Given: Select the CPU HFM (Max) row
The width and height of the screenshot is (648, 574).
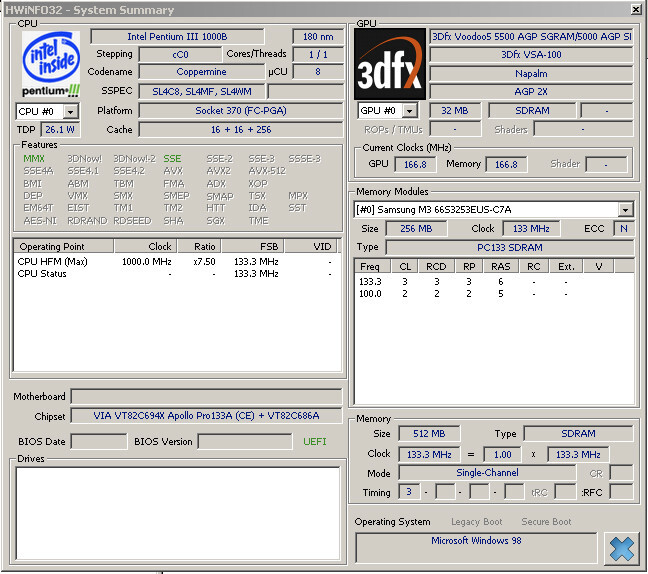Looking at the screenshot, I should pos(176,262).
